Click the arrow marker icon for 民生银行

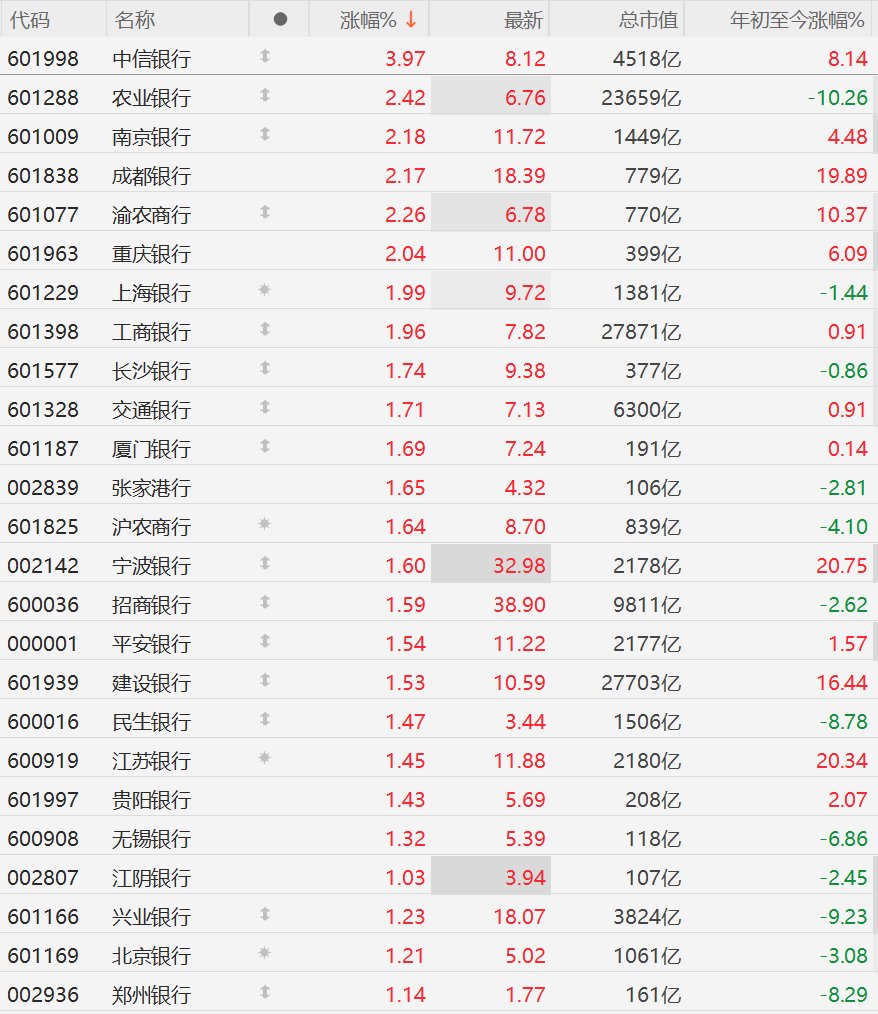coord(265,719)
